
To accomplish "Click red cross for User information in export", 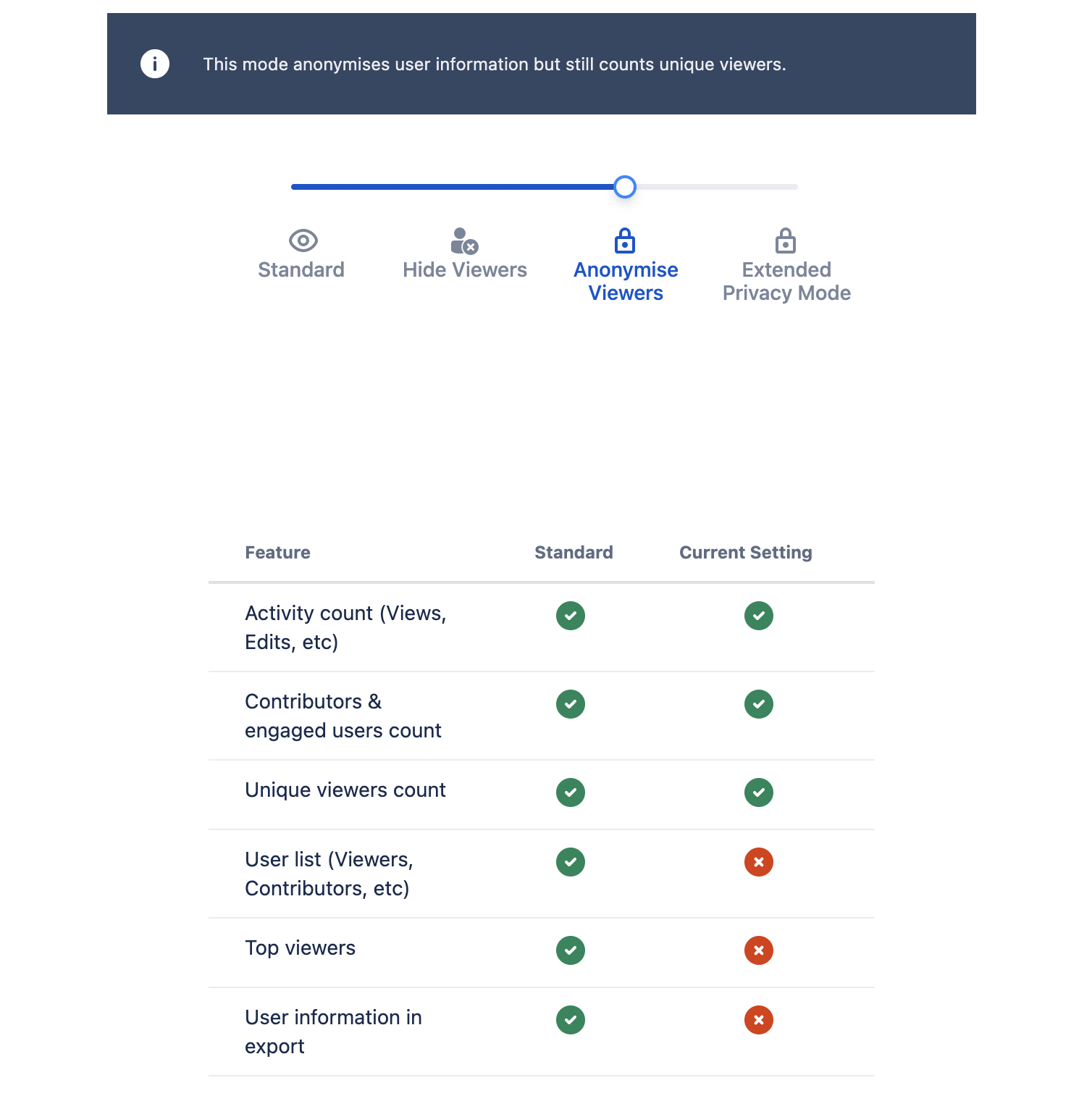I will click(x=759, y=1020).
